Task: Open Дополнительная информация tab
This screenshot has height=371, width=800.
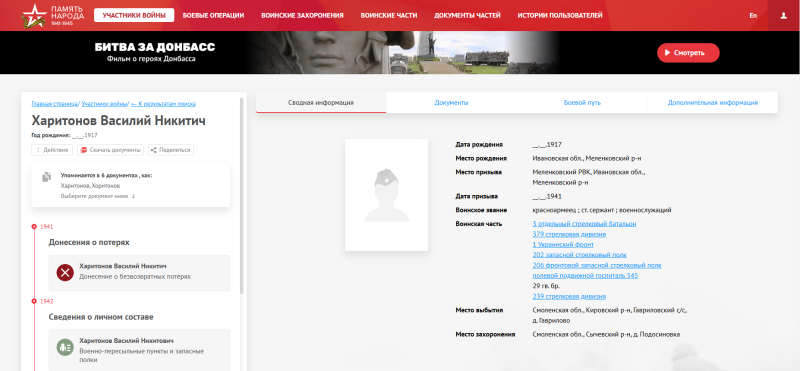Action: [713, 103]
